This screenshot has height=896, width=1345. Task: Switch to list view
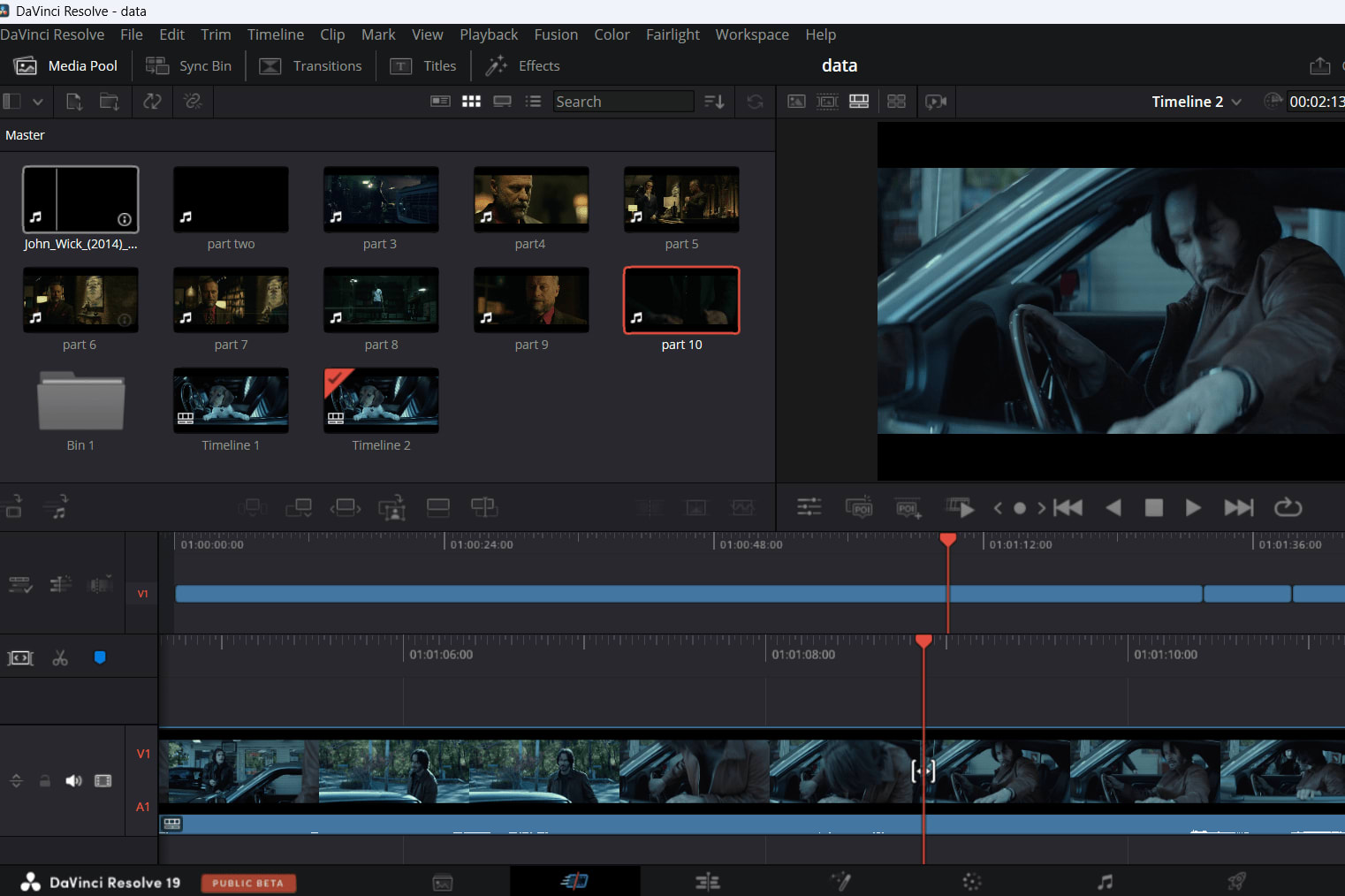533,102
